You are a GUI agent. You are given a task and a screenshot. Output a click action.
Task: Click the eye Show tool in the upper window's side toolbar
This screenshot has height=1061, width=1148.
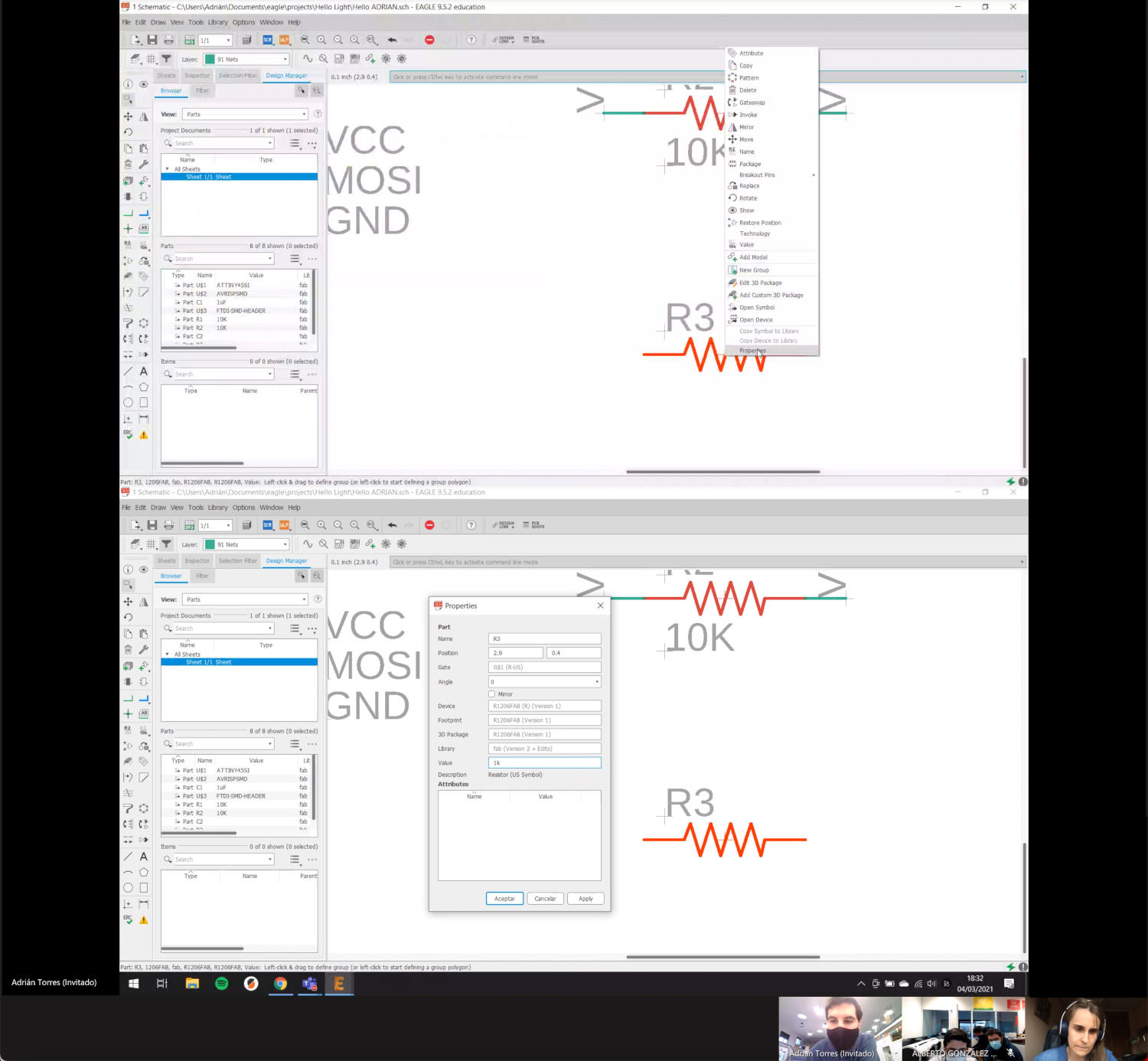(144, 84)
